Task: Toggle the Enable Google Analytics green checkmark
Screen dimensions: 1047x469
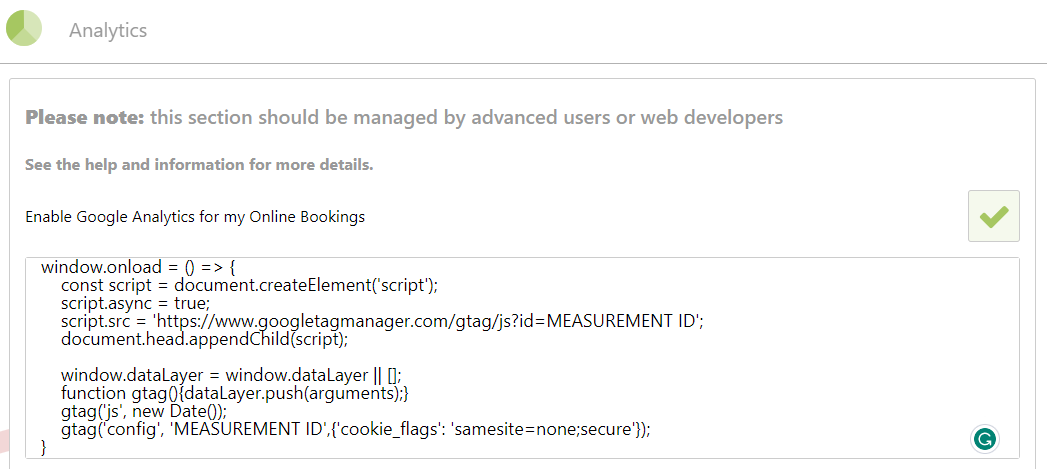Action: [994, 216]
